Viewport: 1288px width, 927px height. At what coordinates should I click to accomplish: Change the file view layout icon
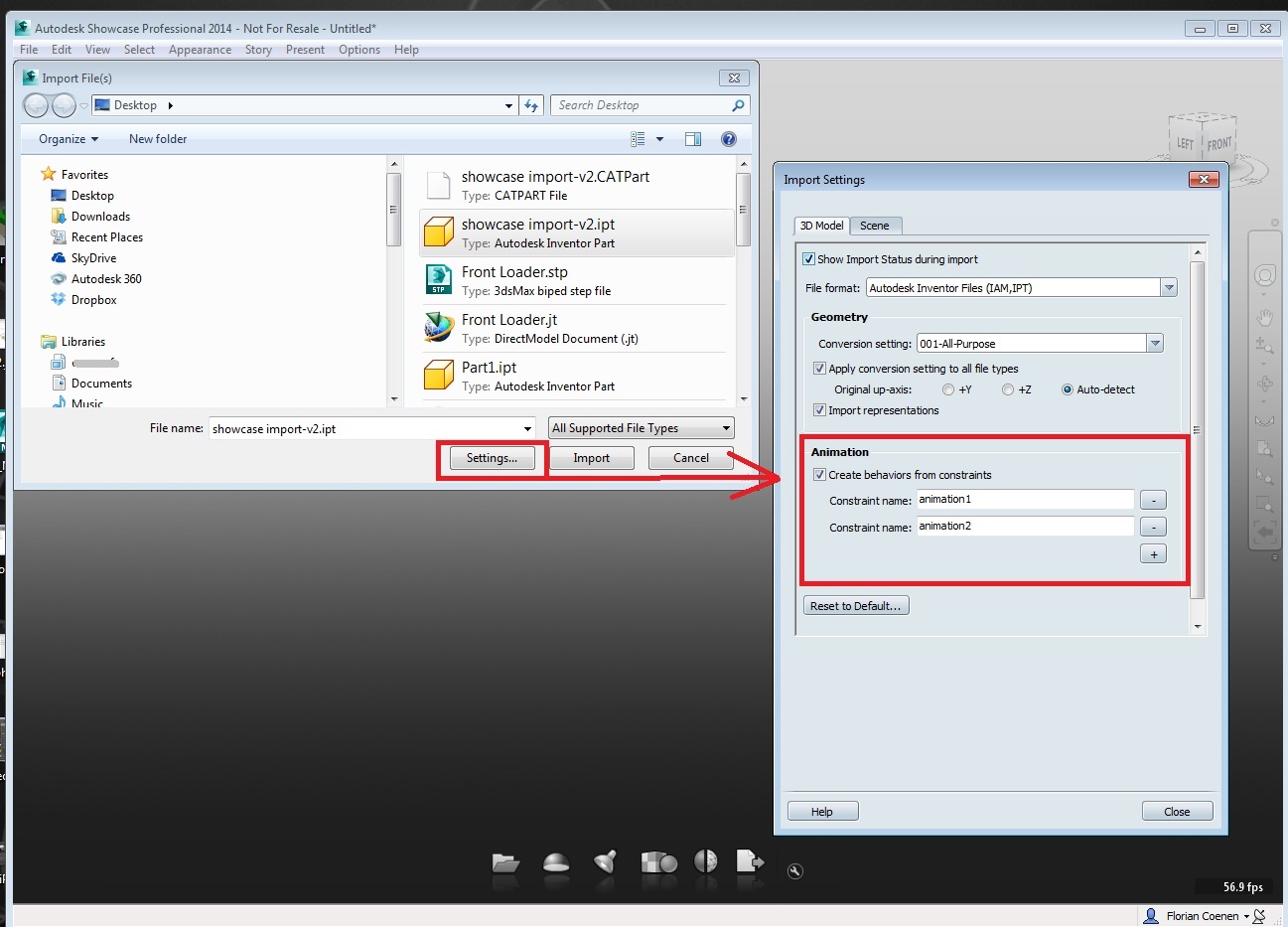click(638, 139)
